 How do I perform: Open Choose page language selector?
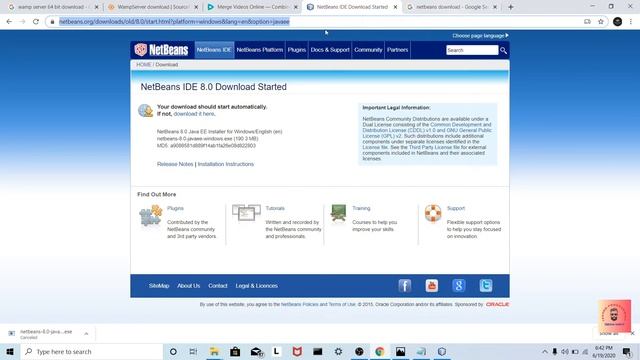coord(480,36)
